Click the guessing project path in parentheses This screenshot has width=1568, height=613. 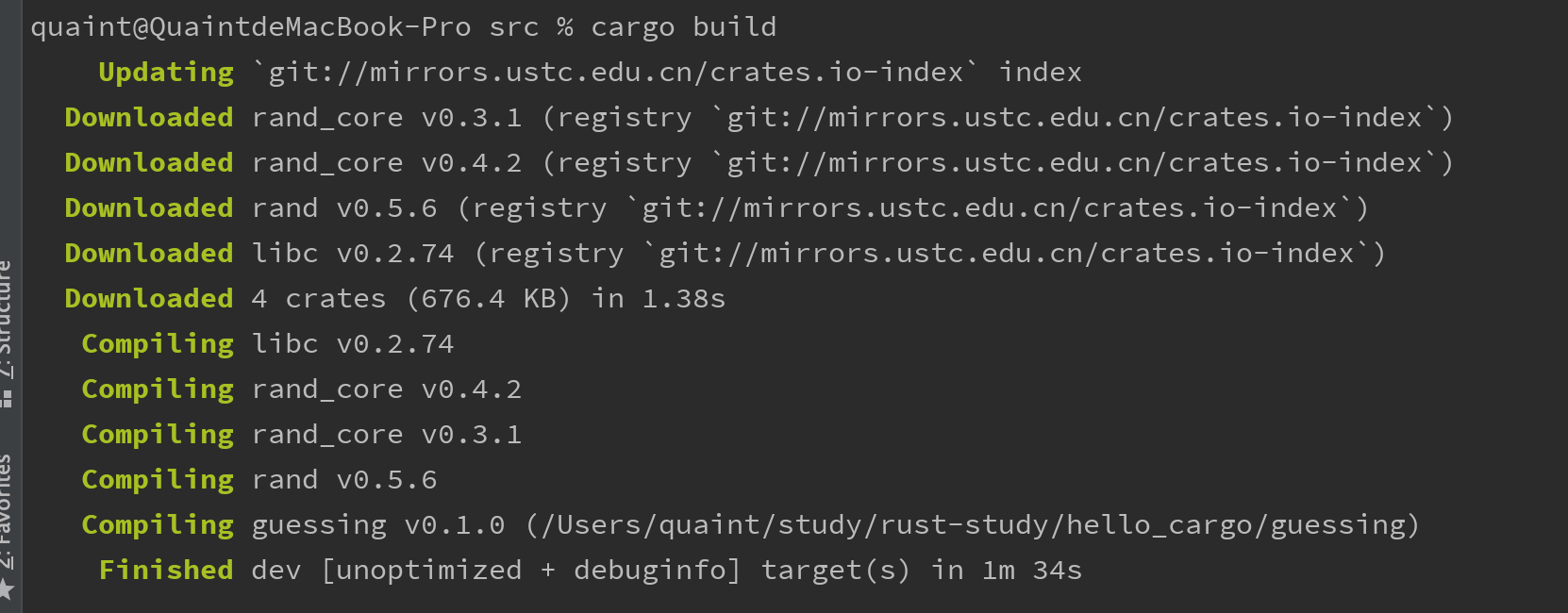(x=973, y=525)
